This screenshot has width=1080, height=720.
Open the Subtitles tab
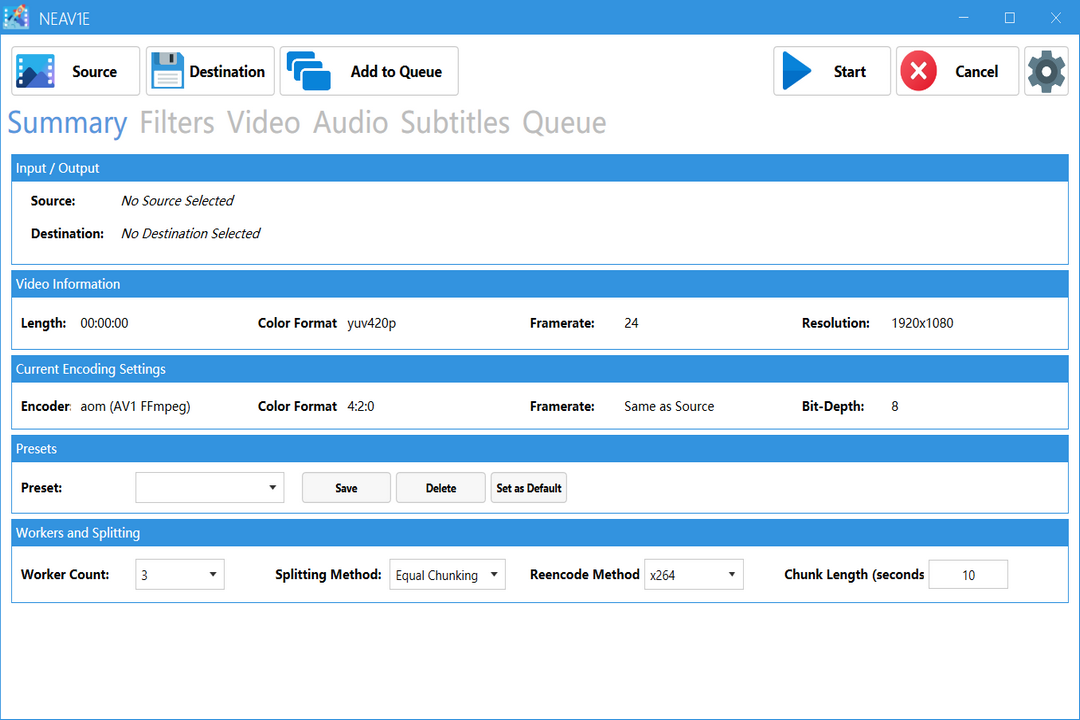click(455, 122)
